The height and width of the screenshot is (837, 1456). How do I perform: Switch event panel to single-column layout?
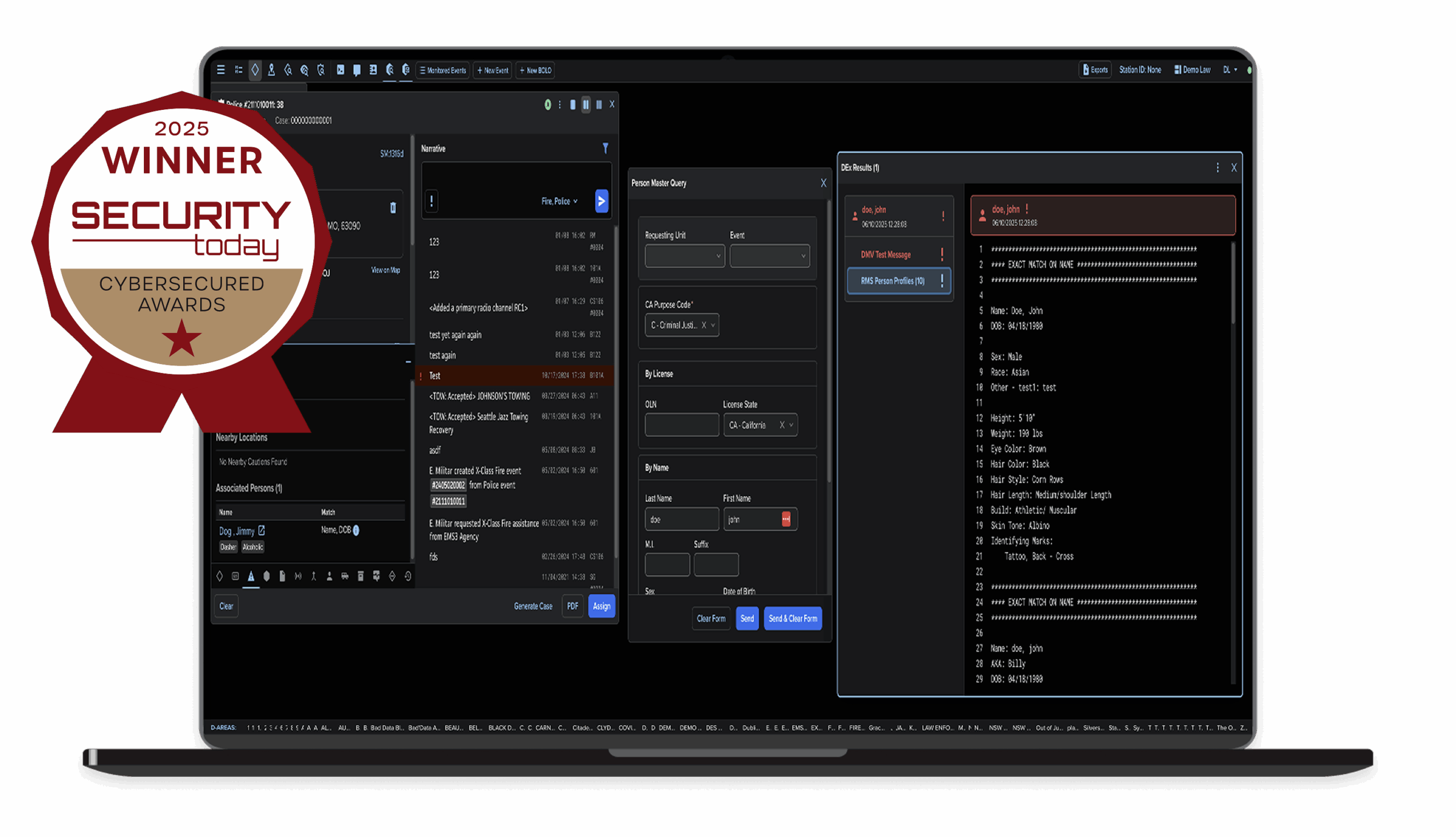click(x=572, y=105)
